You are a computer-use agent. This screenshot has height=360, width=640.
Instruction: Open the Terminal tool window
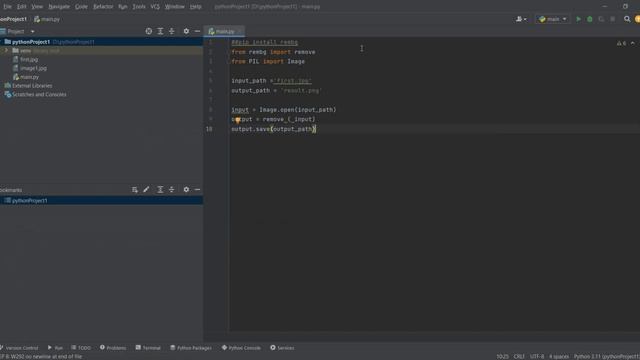[x=148, y=348]
